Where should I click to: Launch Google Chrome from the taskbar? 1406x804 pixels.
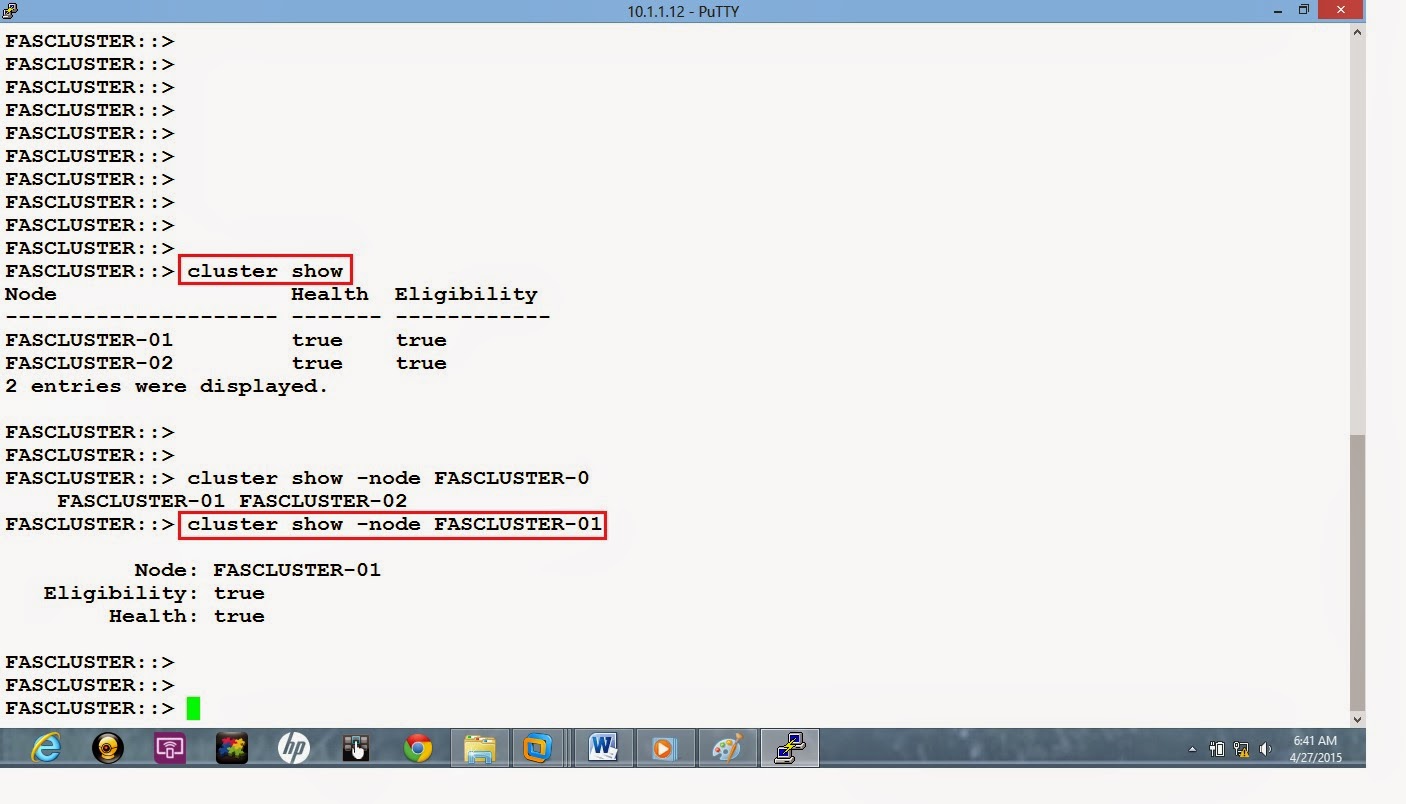click(417, 747)
